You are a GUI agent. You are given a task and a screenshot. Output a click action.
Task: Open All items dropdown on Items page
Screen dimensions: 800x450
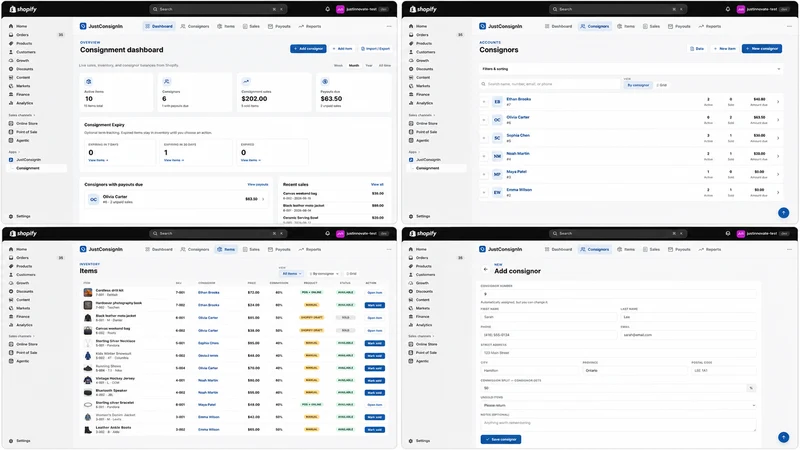pyautogui.click(x=292, y=273)
